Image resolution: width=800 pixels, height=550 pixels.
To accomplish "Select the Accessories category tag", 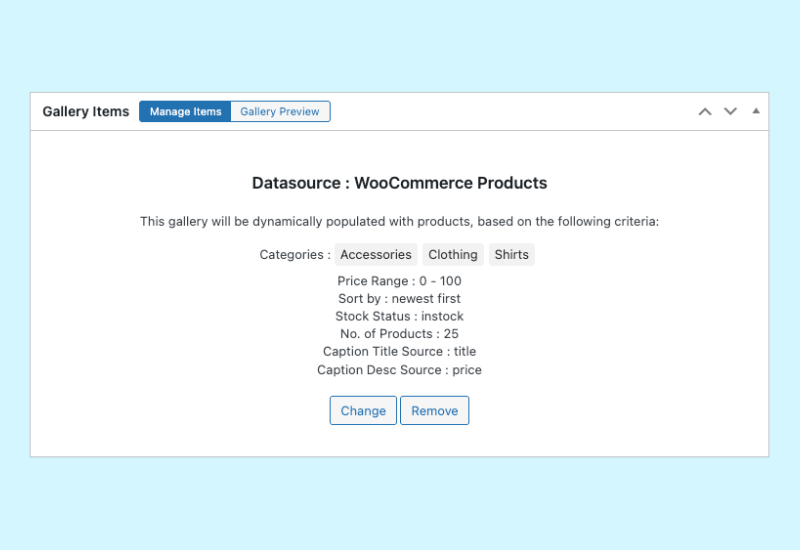I will click(x=376, y=255).
